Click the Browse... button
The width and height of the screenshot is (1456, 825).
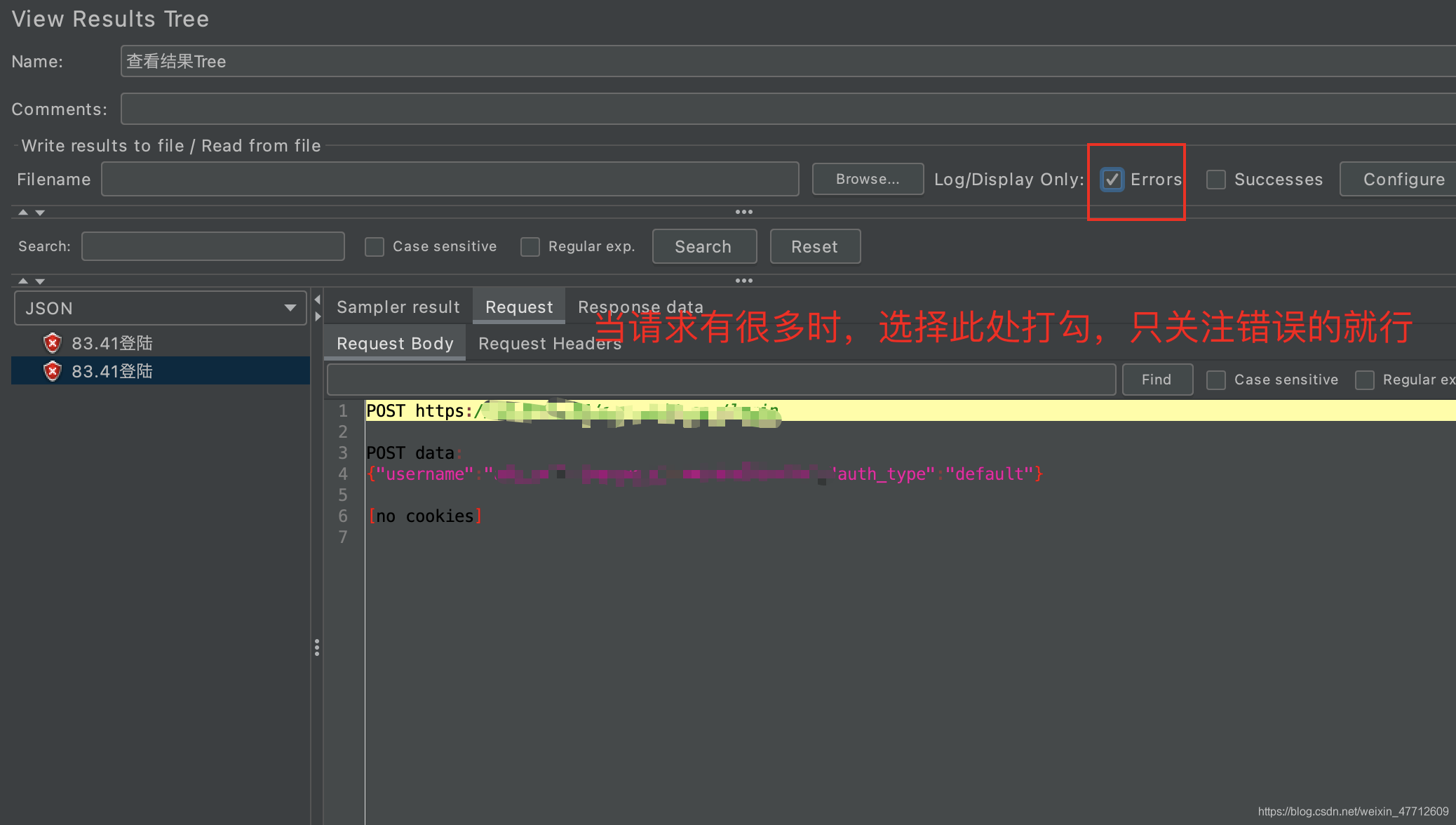[x=867, y=180]
